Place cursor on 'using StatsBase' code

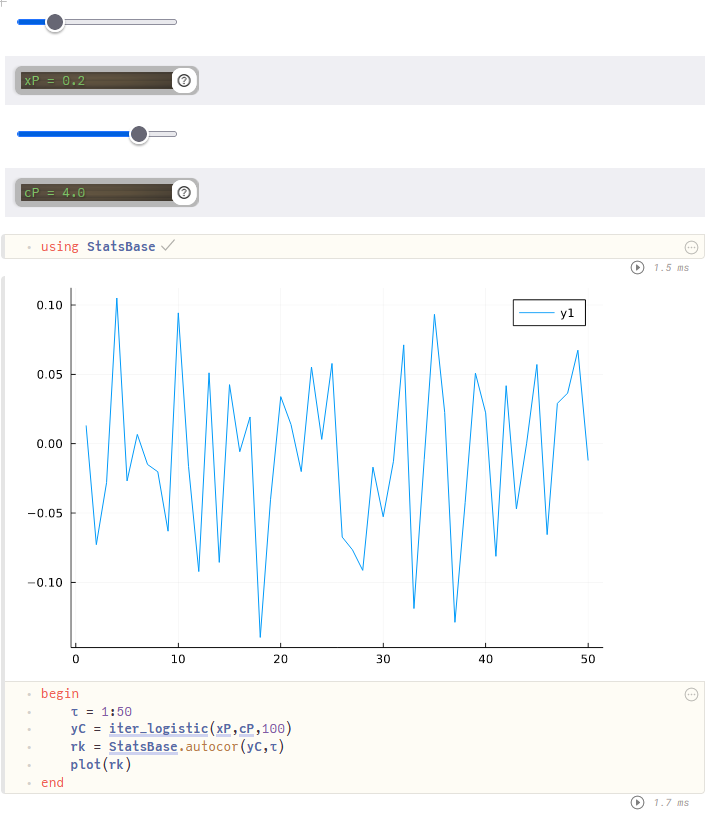tap(98, 246)
